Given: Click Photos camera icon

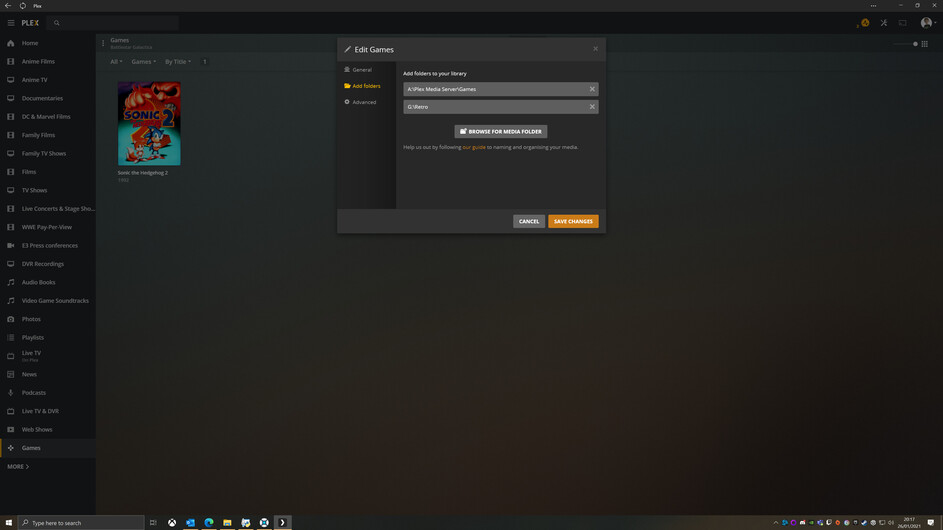Looking at the screenshot, I should click(x=11, y=319).
